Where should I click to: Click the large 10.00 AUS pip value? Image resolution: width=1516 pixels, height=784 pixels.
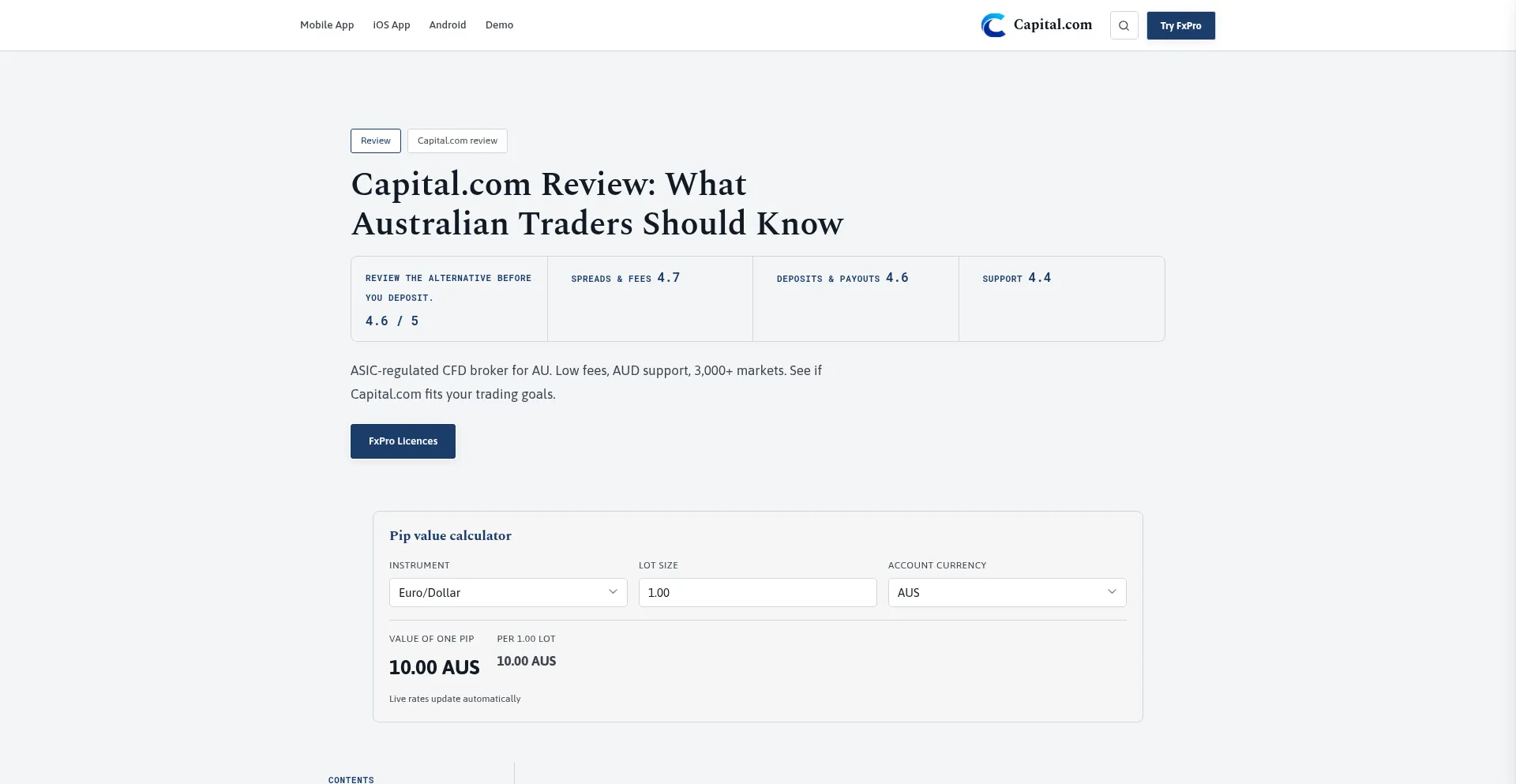pyautogui.click(x=434, y=667)
